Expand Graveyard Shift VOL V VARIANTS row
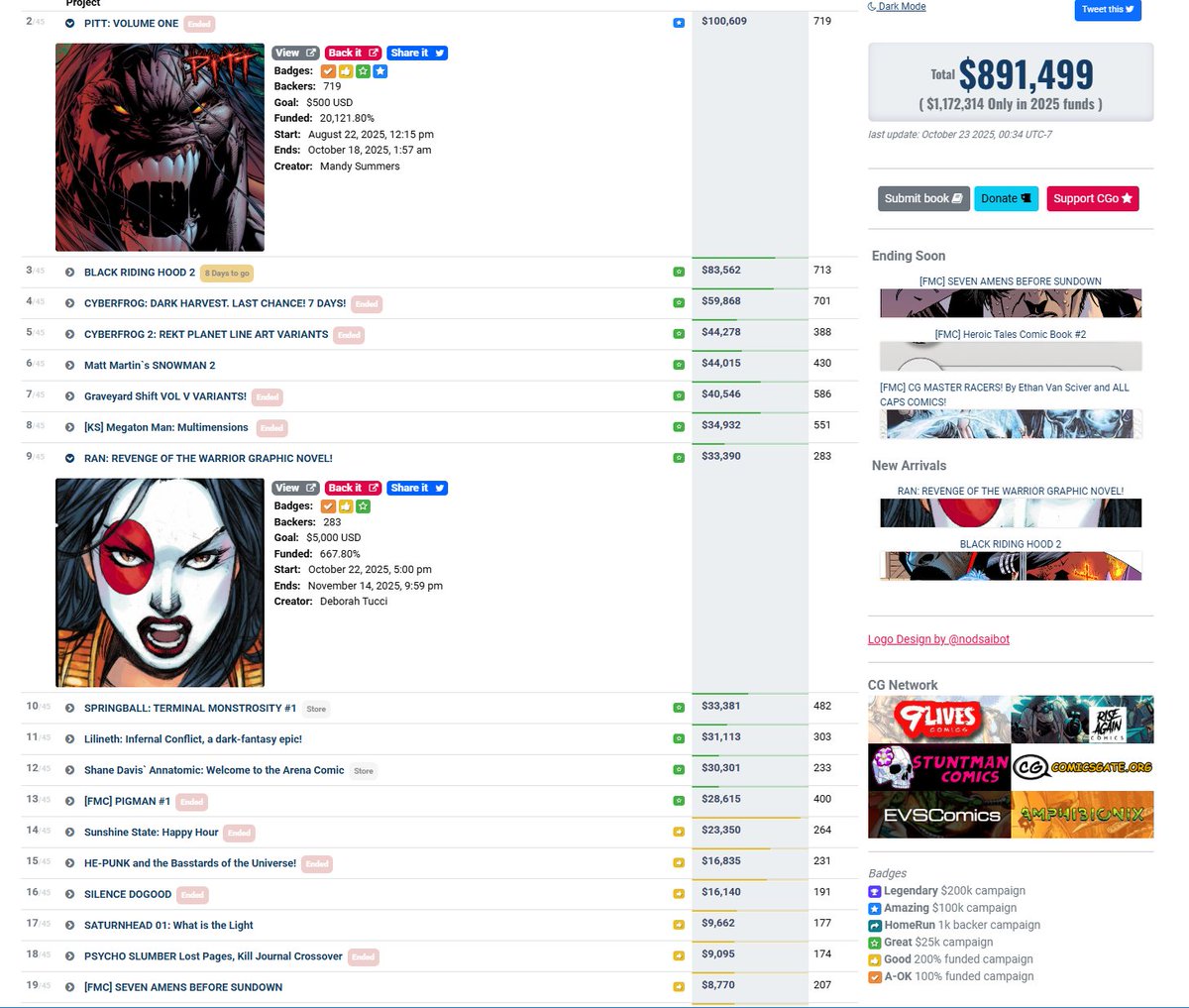 69,396
